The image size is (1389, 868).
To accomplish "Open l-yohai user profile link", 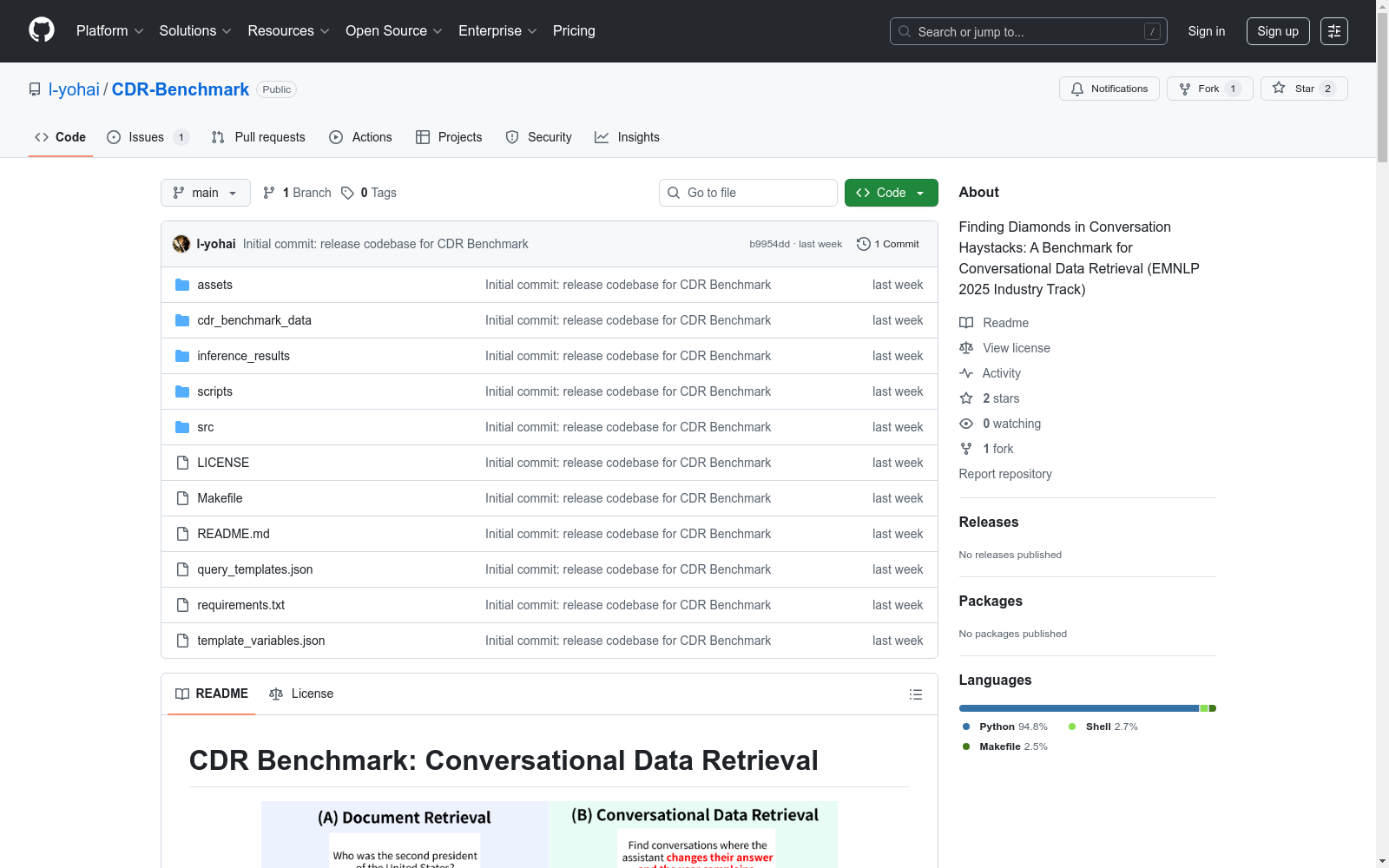I will (x=74, y=89).
